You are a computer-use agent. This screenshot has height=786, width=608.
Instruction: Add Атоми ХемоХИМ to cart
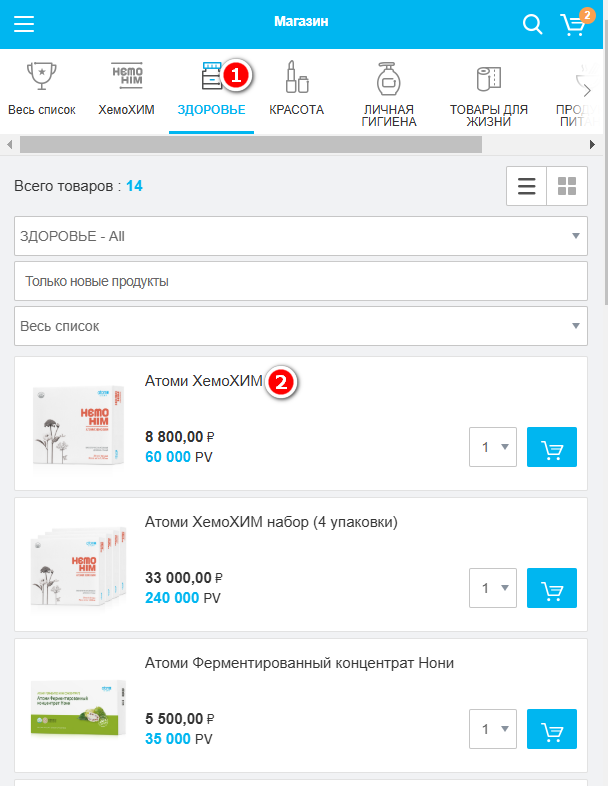tap(552, 447)
